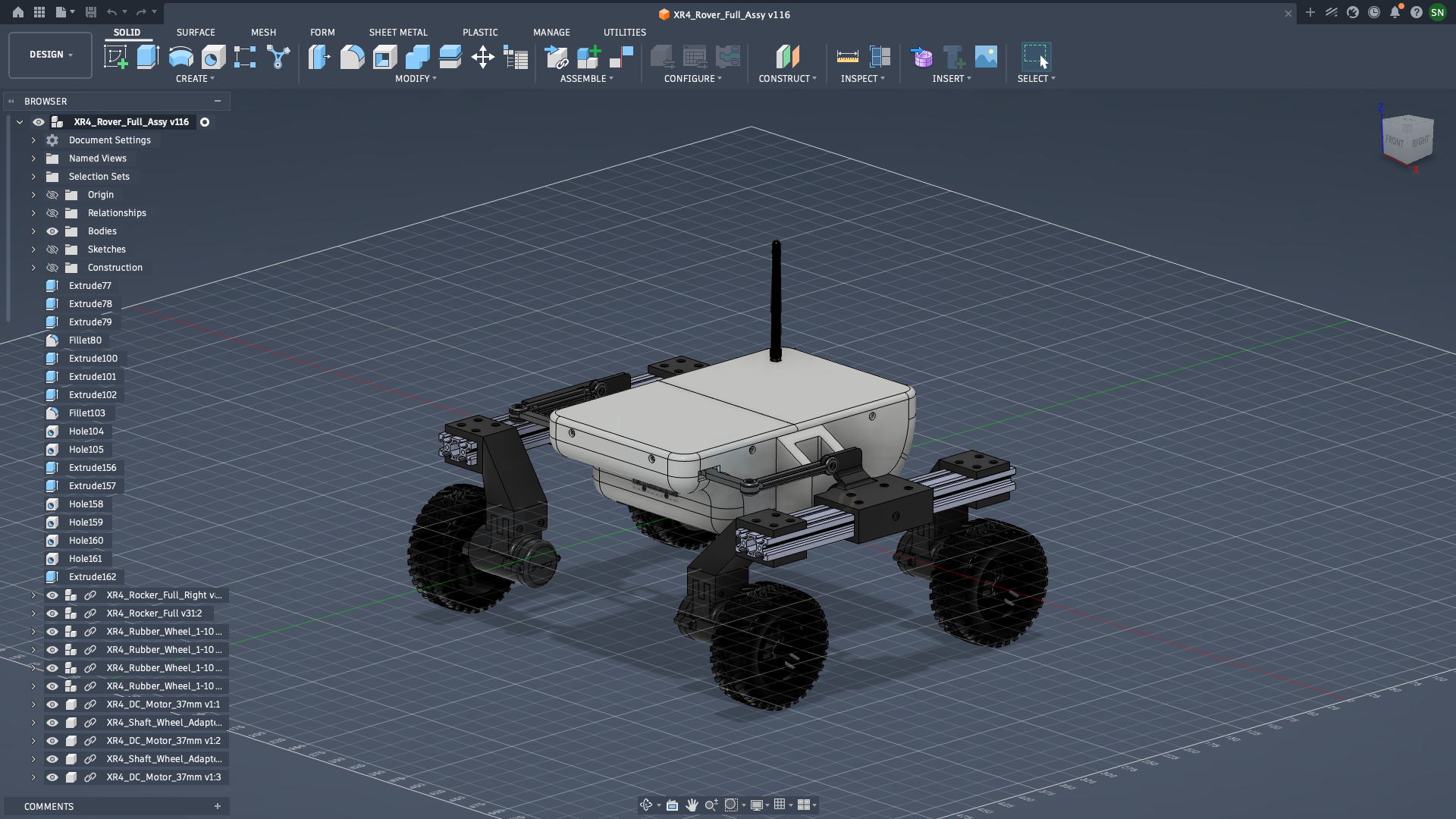The height and width of the screenshot is (819, 1456).
Task: Expand Document Settings node
Action: point(33,140)
